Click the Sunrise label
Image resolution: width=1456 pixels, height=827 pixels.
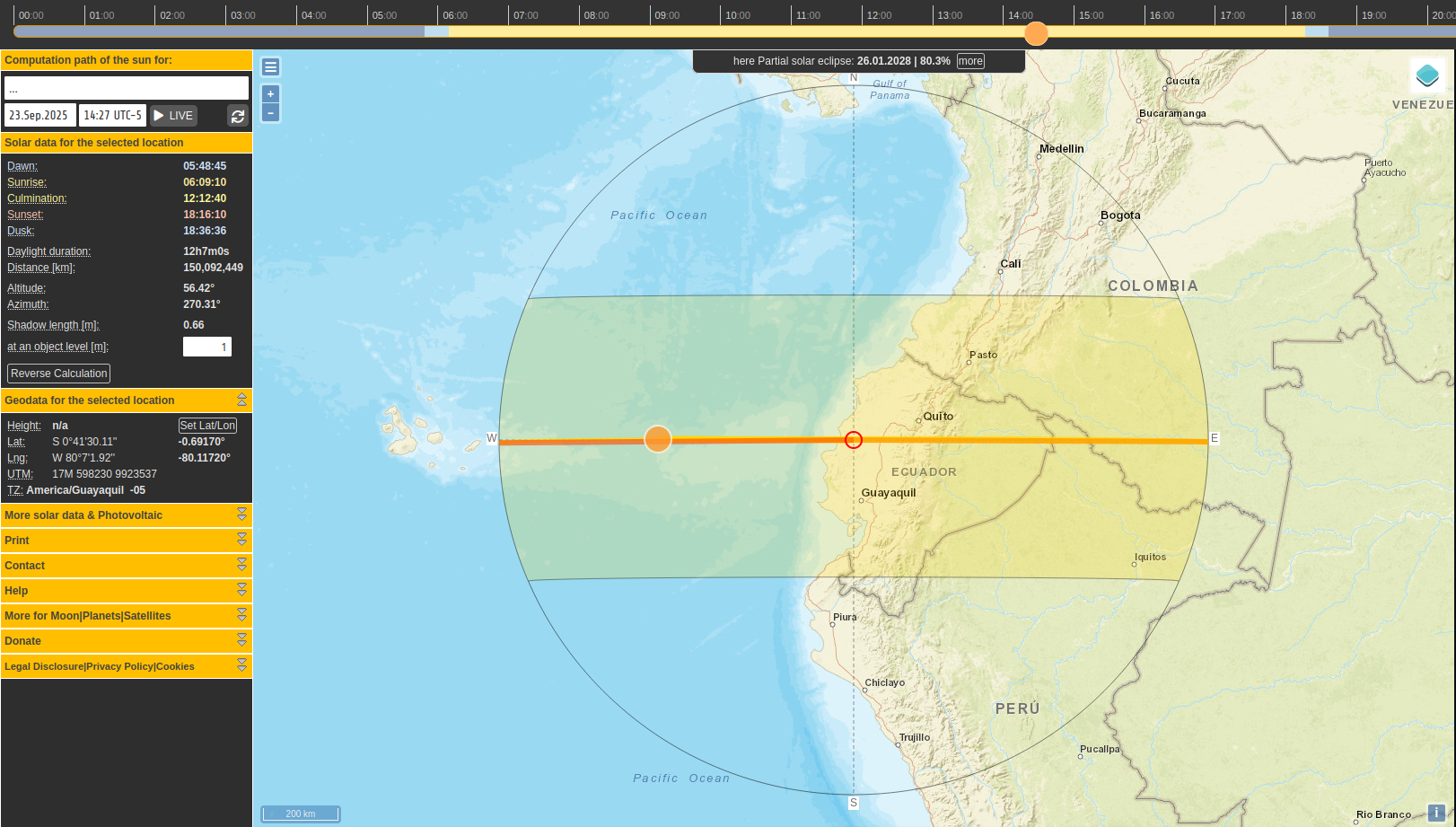(x=27, y=182)
